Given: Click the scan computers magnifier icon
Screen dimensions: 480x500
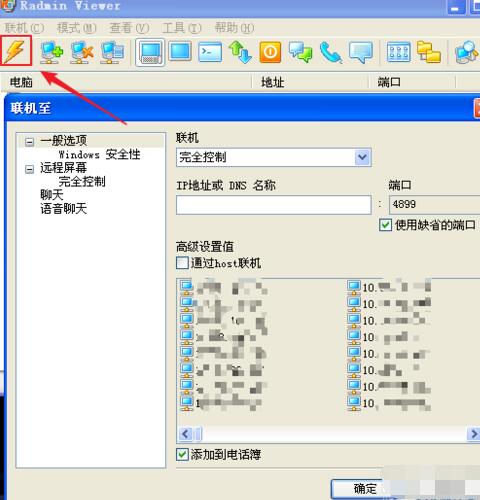Looking at the screenshot, I should pos(467,52).
